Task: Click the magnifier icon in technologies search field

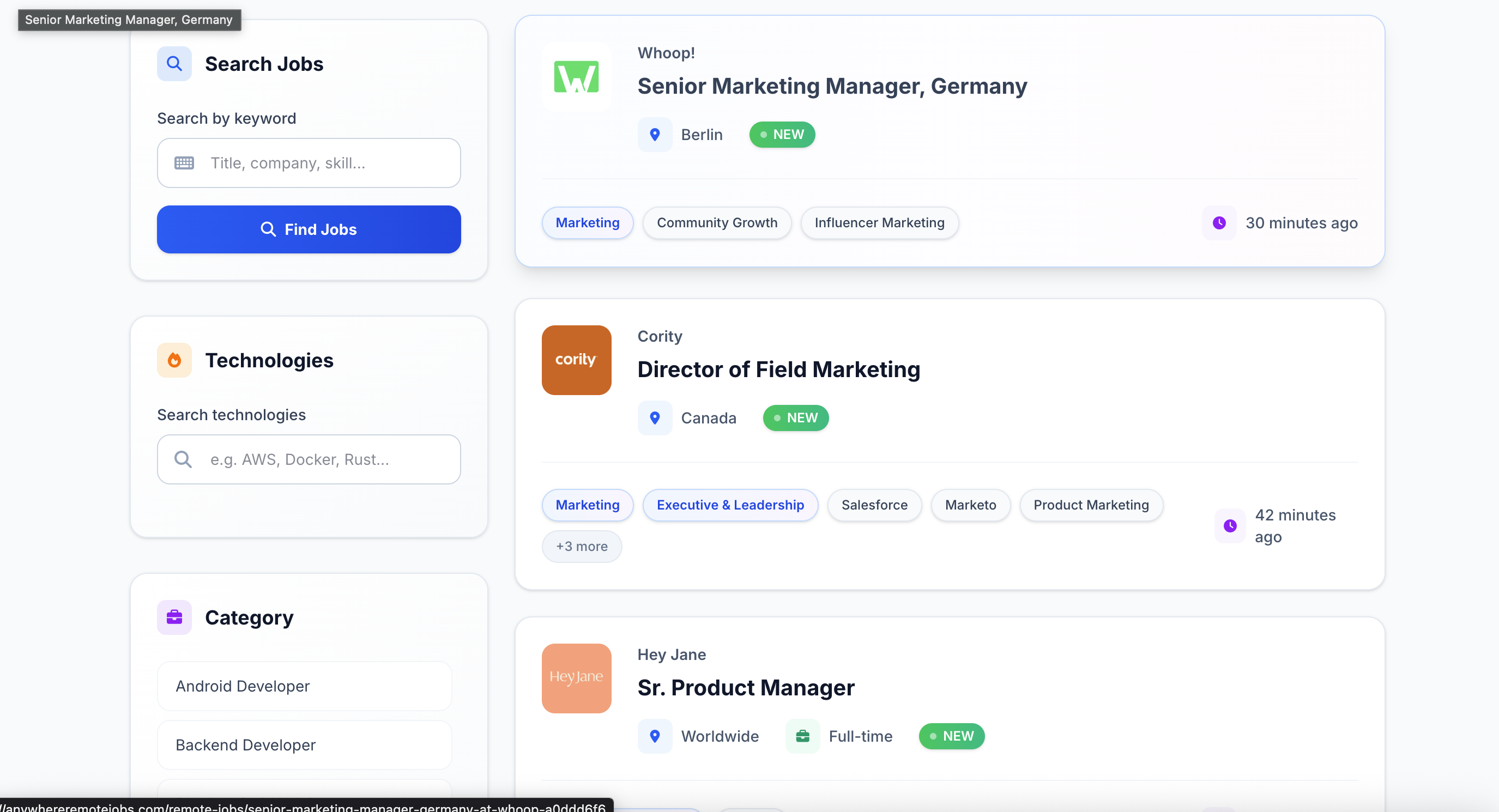Action: click(x=183, y=459)
